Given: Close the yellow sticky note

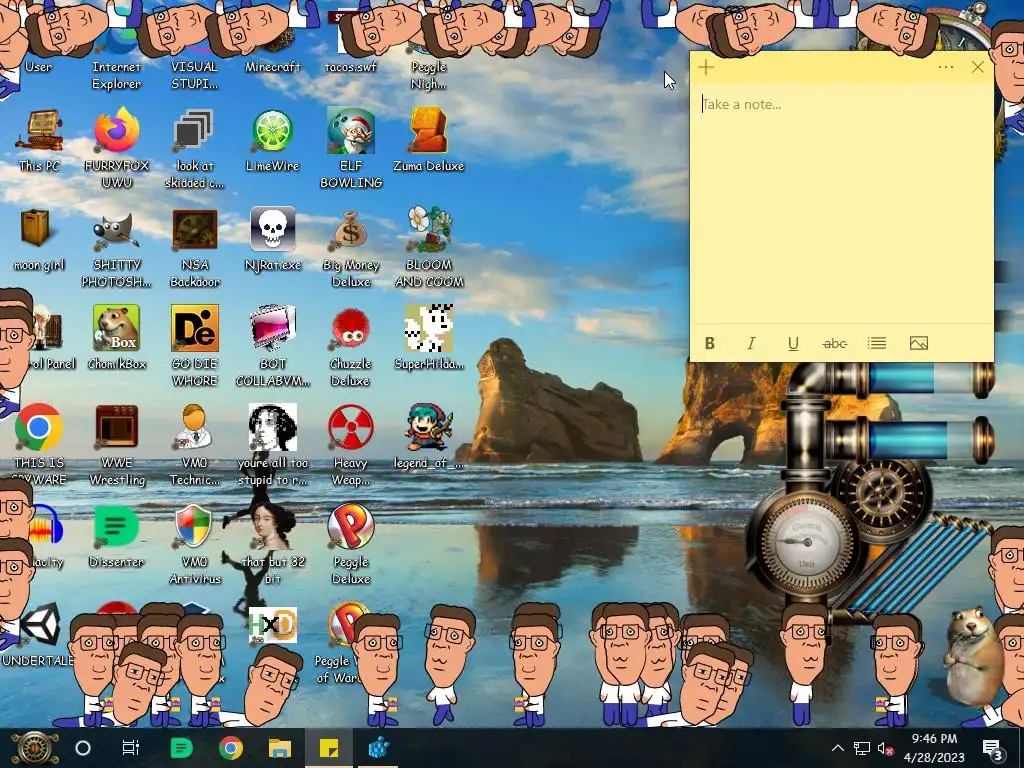Looking at the screenshot, I should pos(978,67).
